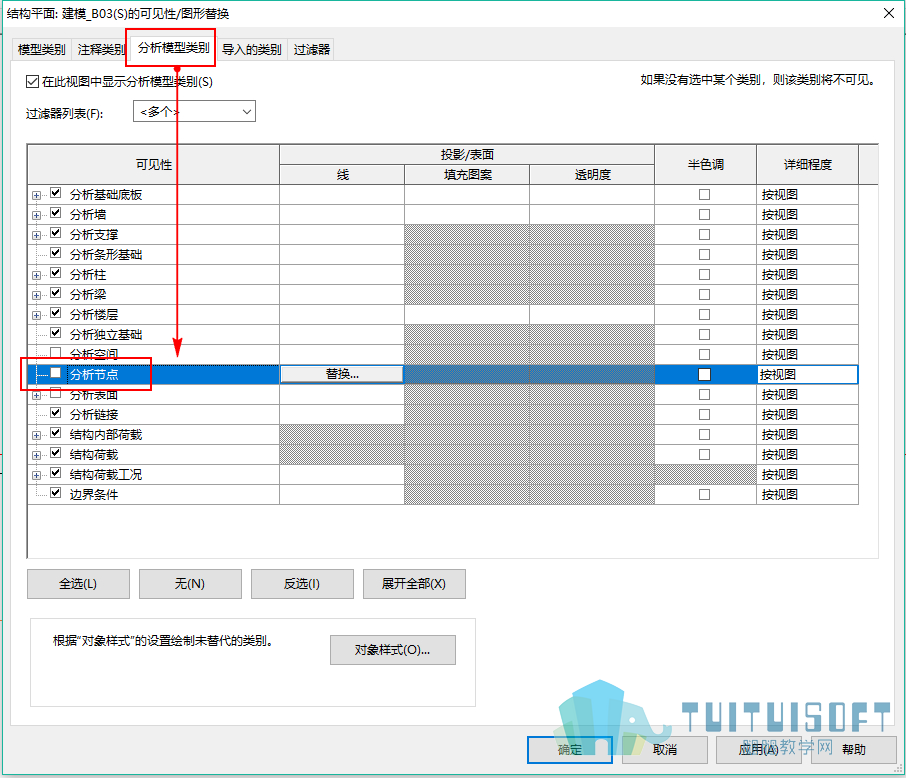Expand the 分析楼层 tree node
906x778 pixels.
(x=36, y=315)
